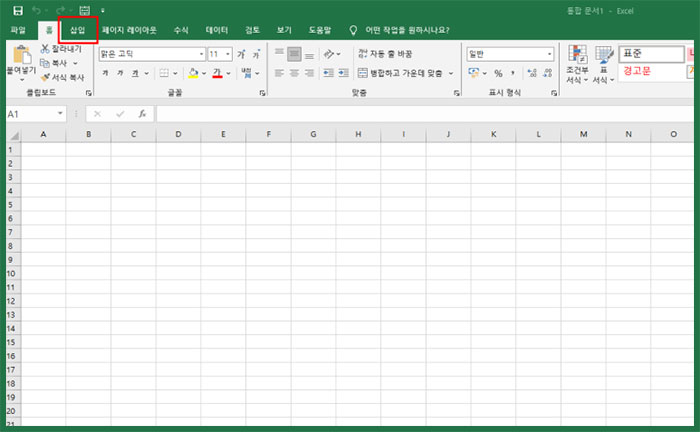Click 서식 복사 (Format Painter) brush
Screen dimensions: 700x432
click(62, 77)
